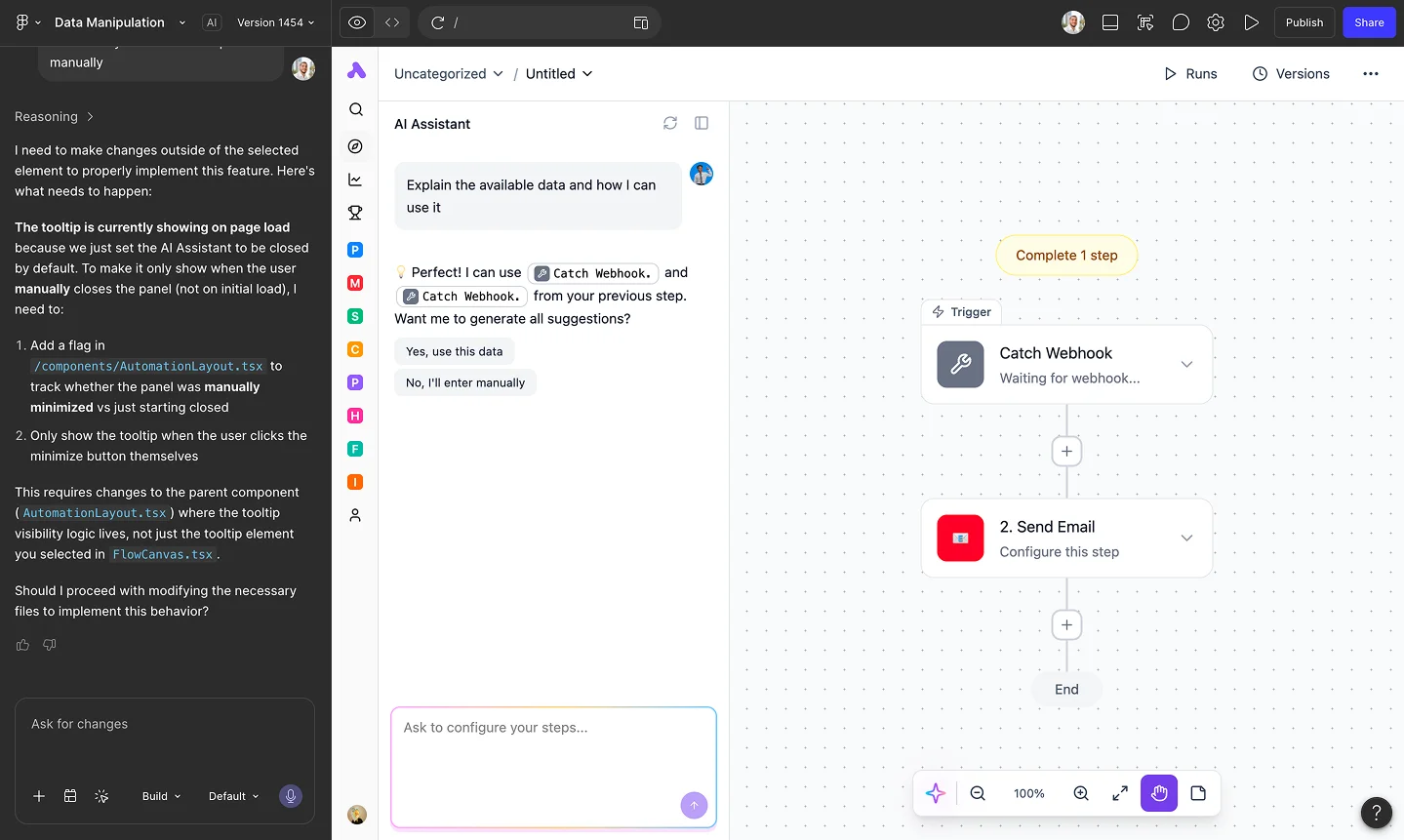Refresh the AI Assistant conversation
The width and height of the screenshot is (1404, 840).
tap(670, 123)
